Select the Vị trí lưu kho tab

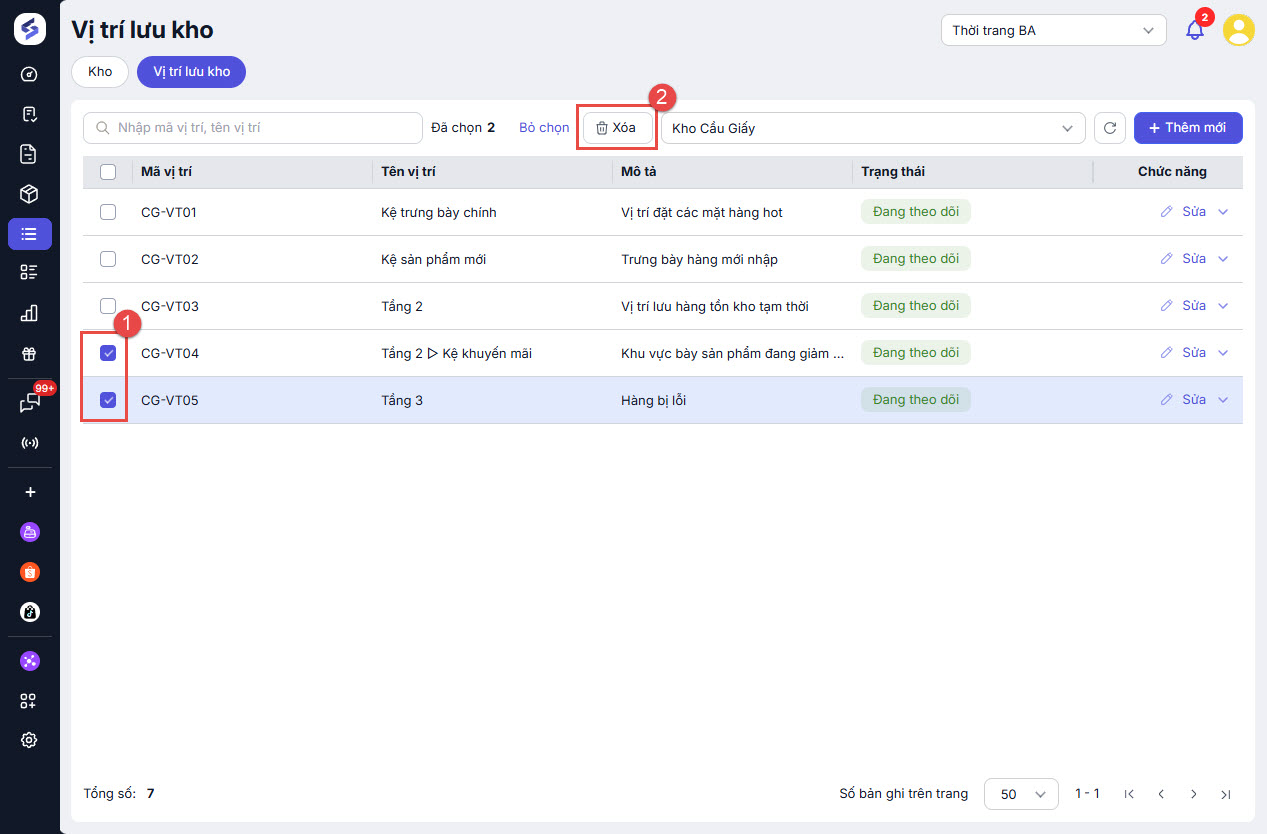tap(191, 72)
